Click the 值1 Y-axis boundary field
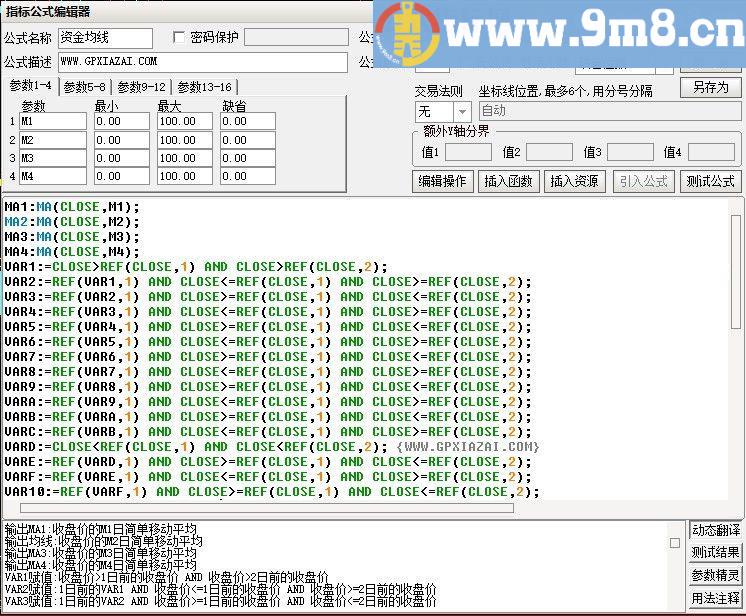Screen dimensions: 746x616 [467, 152]
